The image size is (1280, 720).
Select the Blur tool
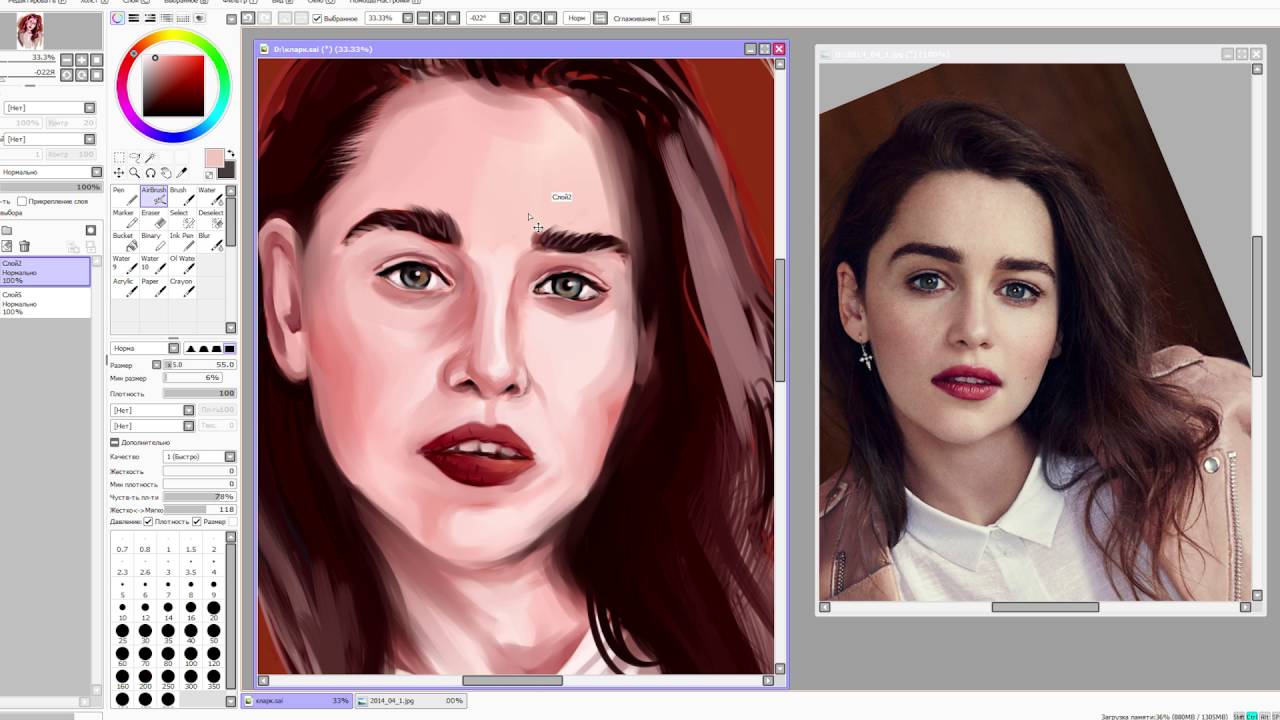pos(209,241)
